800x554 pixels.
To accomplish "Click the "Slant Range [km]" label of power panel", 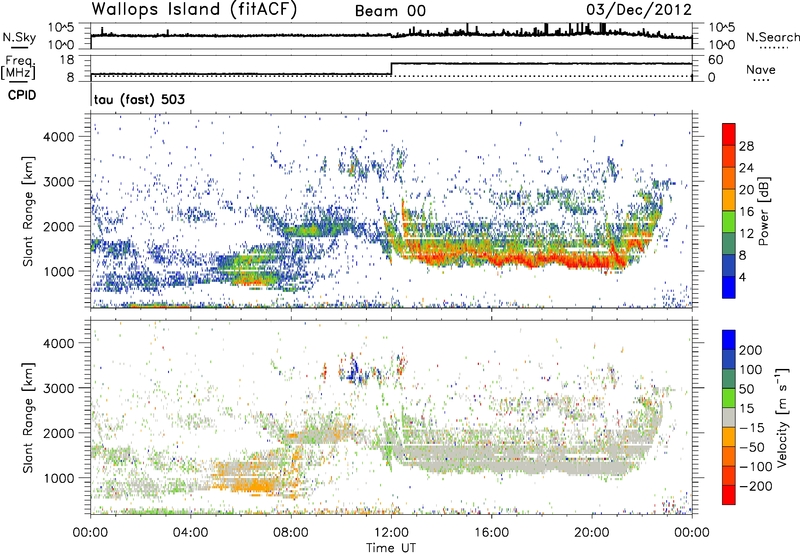I will 28,211.
